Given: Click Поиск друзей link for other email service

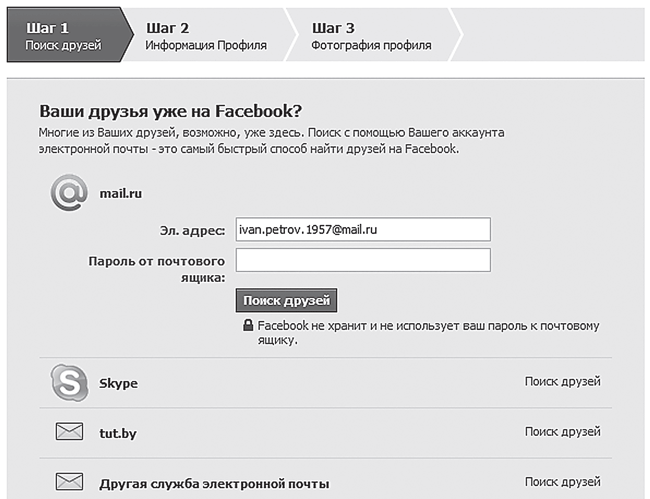Looking at the screenshot, I should coord(563,483).
